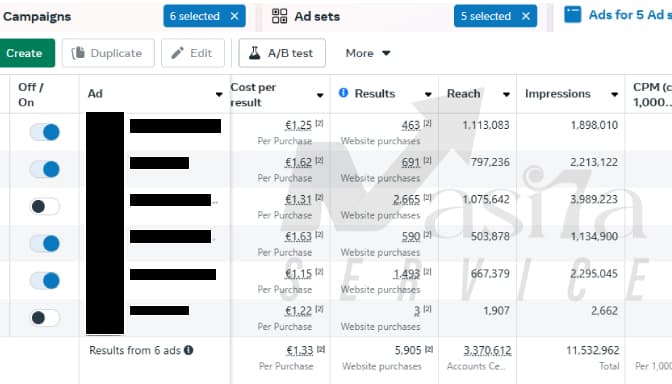
Task: Click the green Create button
Action: pos(25,53)
